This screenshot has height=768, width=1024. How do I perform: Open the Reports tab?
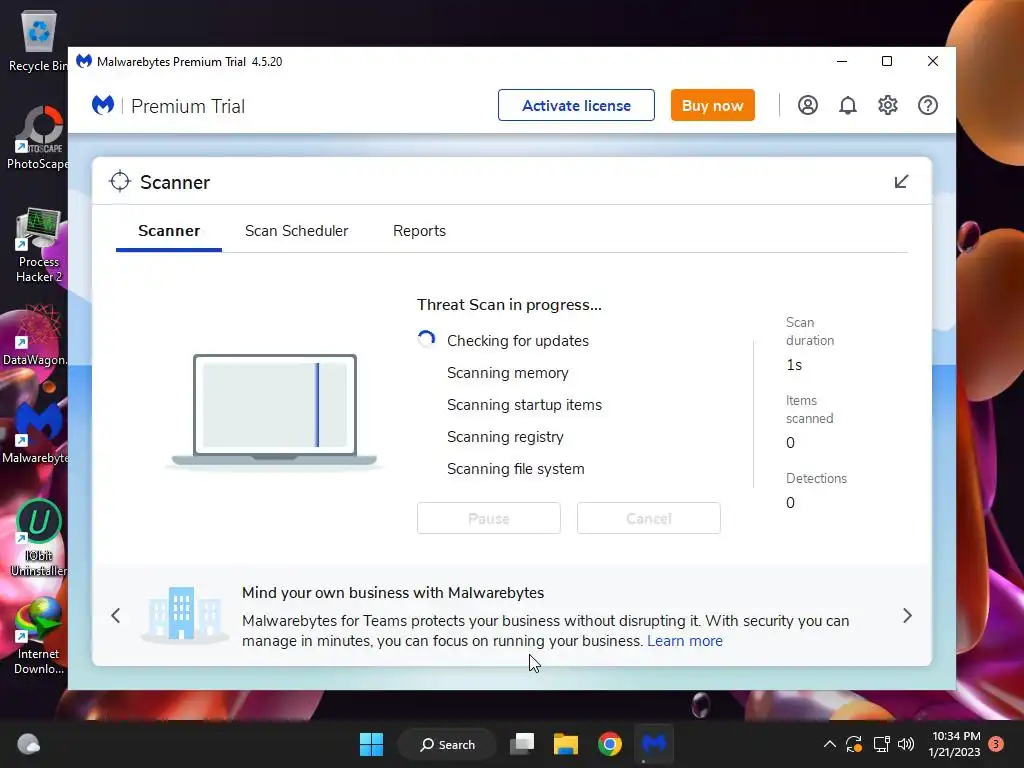point(419,231)
